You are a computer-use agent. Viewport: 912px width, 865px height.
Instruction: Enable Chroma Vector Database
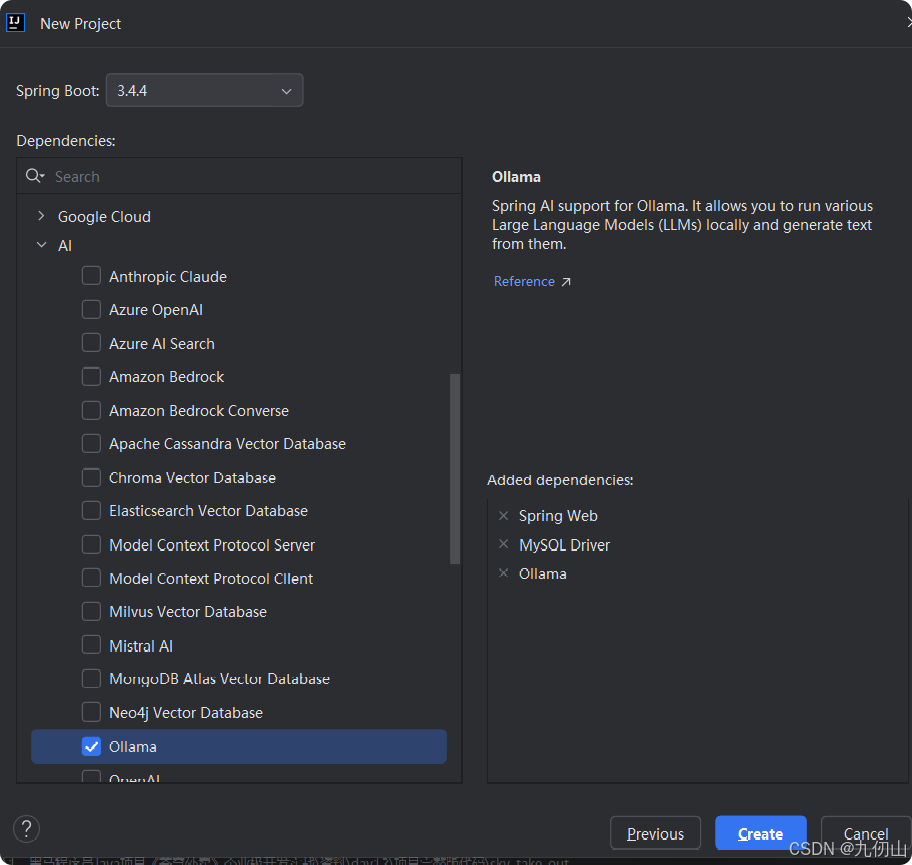coord(91,477)
